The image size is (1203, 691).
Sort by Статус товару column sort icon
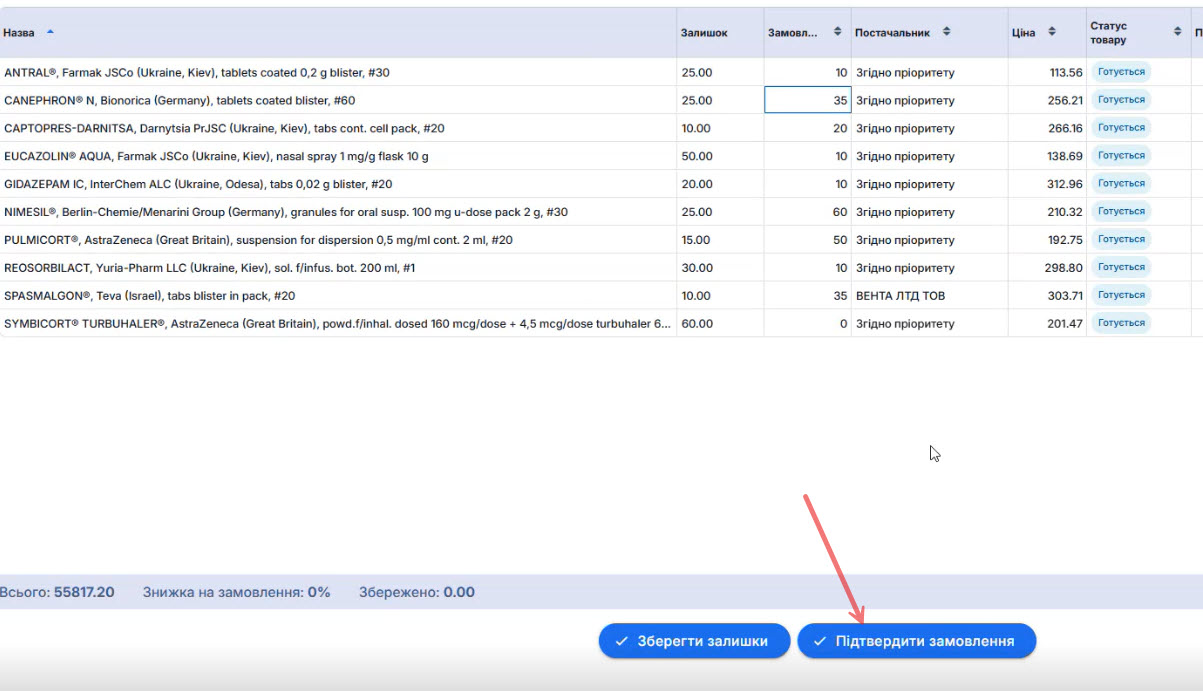coord(1177,32)
